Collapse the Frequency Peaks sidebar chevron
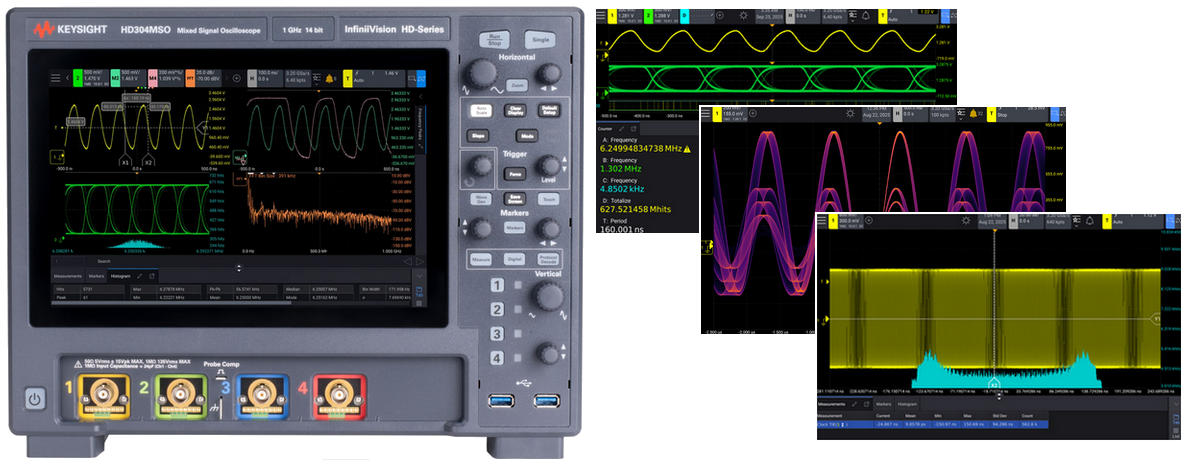The height and width of the screenshot is (464, 1184). [x=421, y=96]
